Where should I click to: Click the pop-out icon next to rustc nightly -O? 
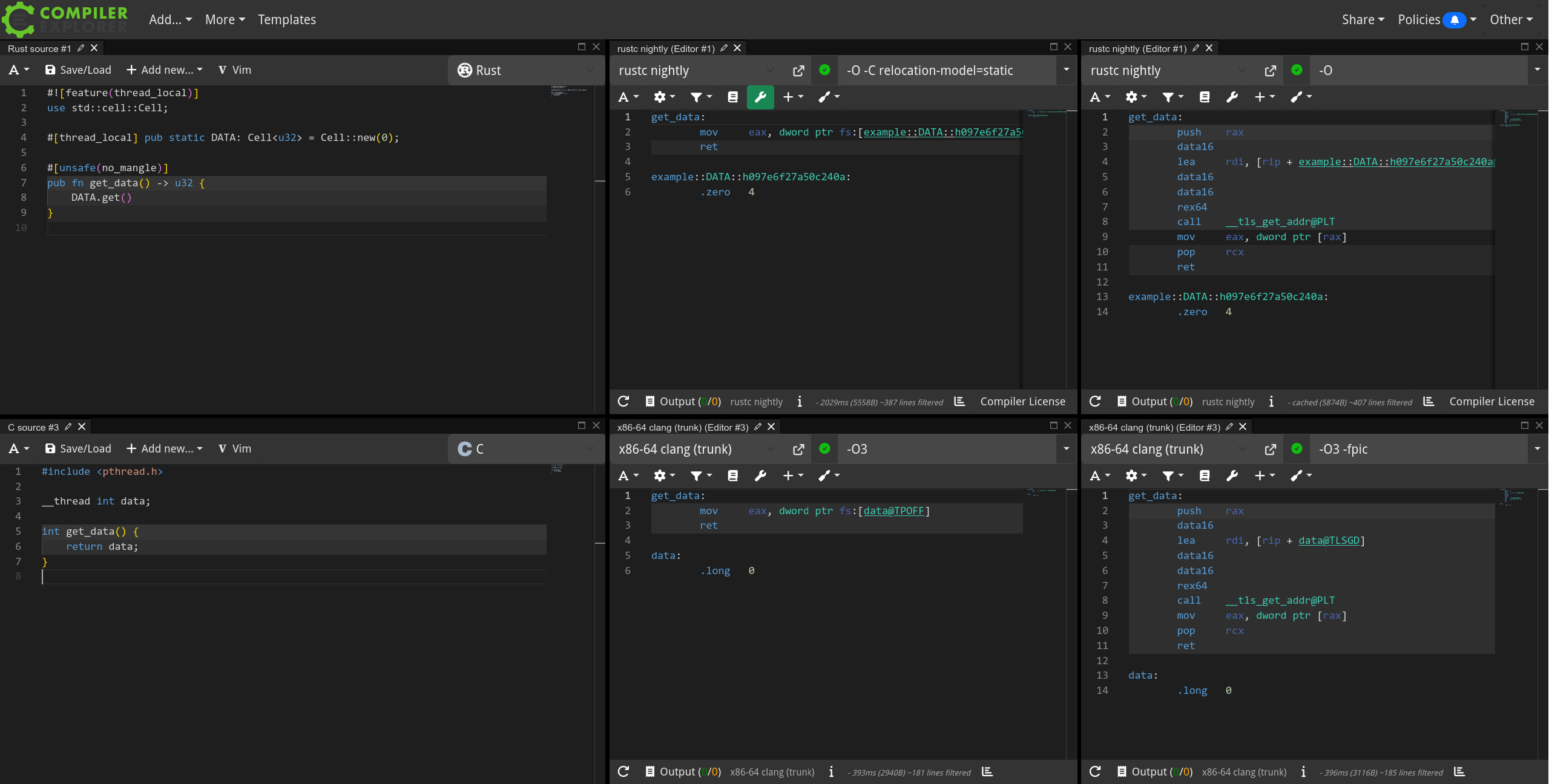[x=1270, y=71]
